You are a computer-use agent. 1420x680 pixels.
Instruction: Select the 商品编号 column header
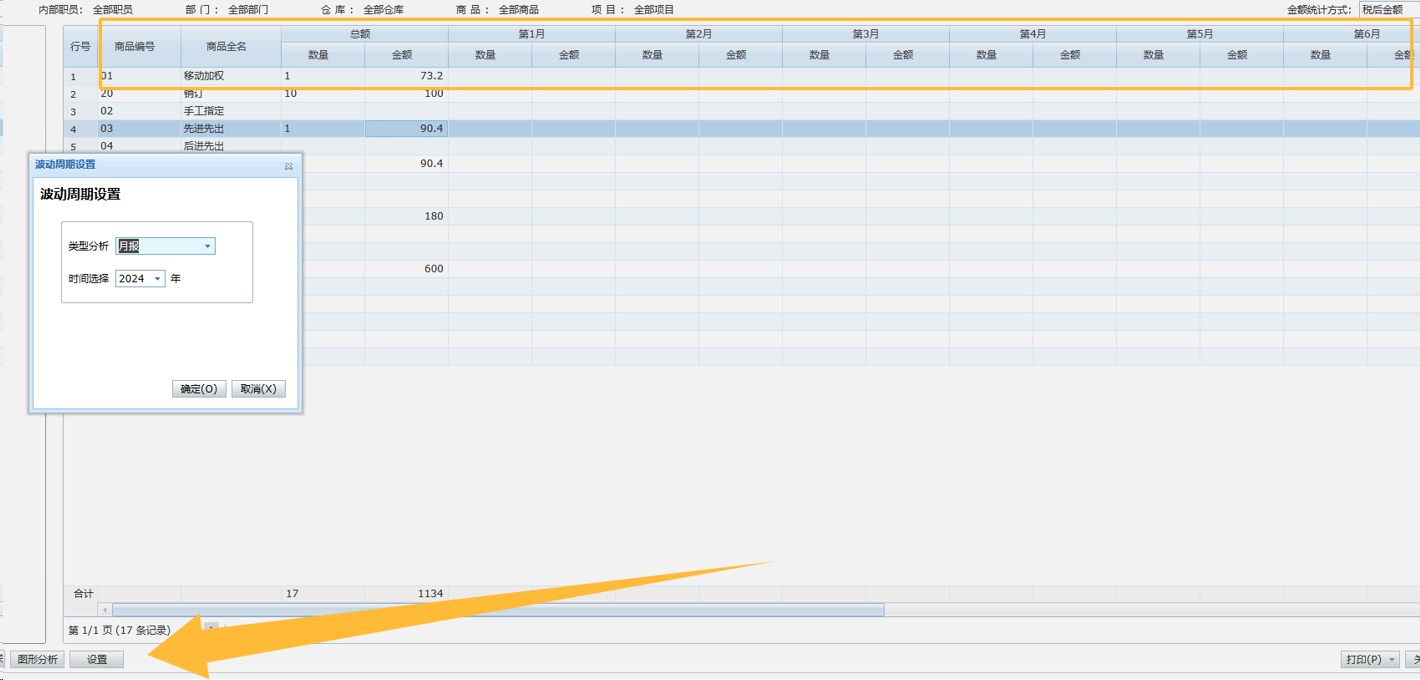point(134,46)
